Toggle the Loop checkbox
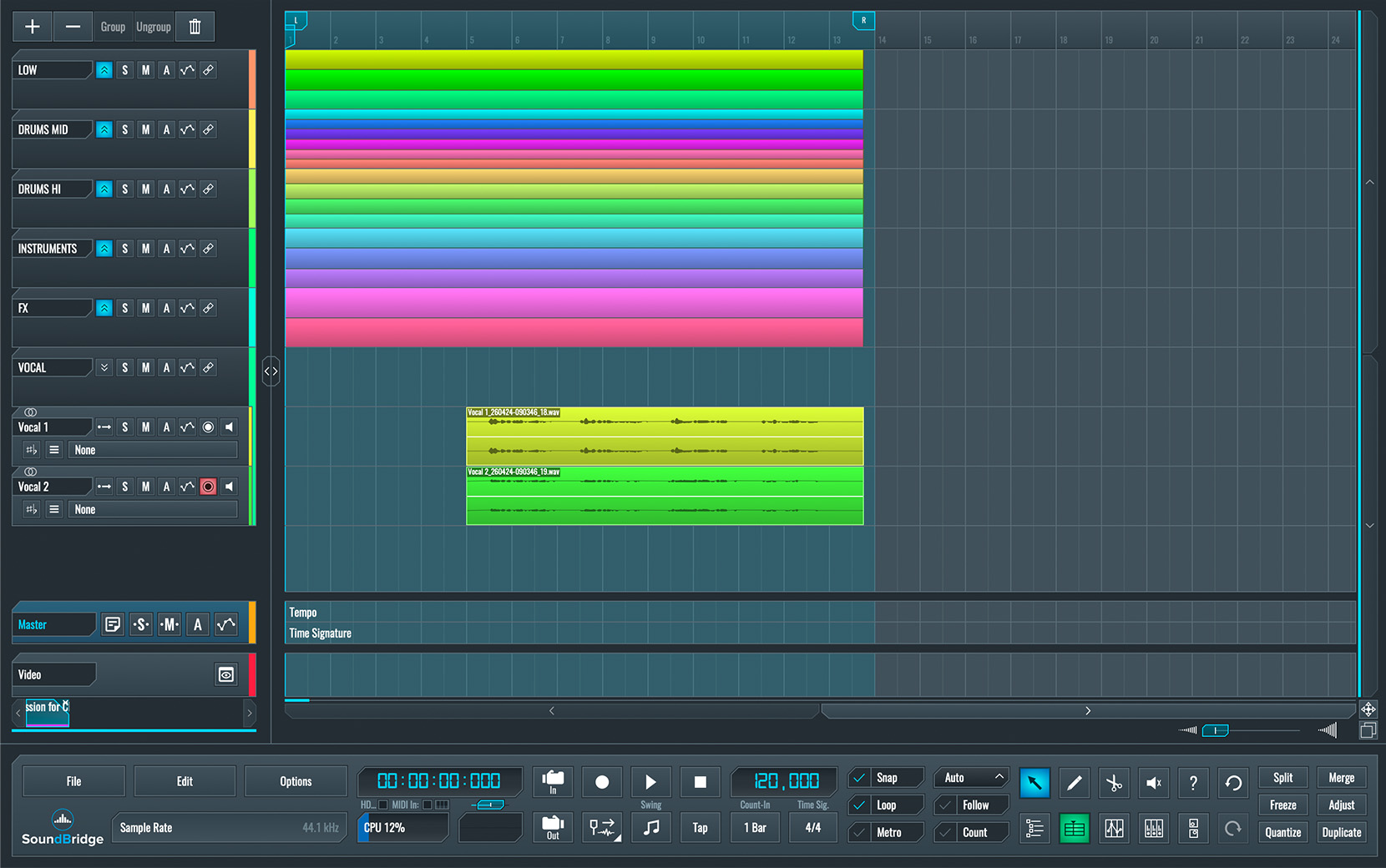The width and height of the screenshot is (1386, 868). click(859, 805)
